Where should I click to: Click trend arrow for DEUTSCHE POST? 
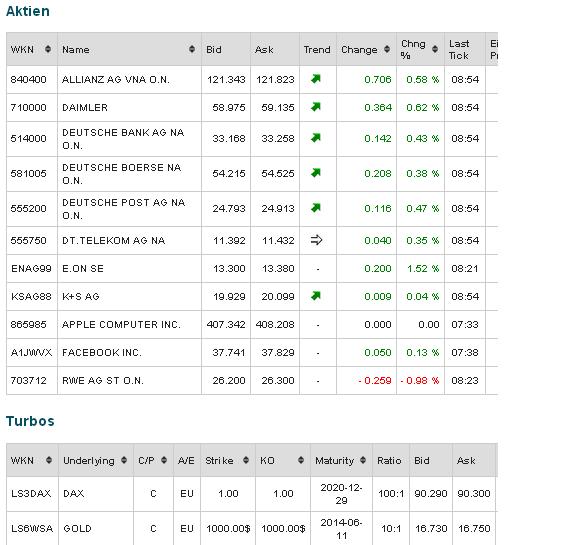click(316, 208)
